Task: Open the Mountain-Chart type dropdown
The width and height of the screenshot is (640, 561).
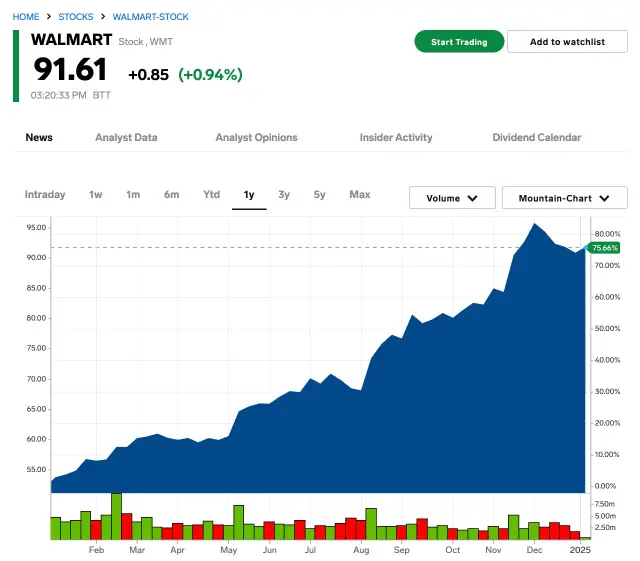Action: click(564, 198)
